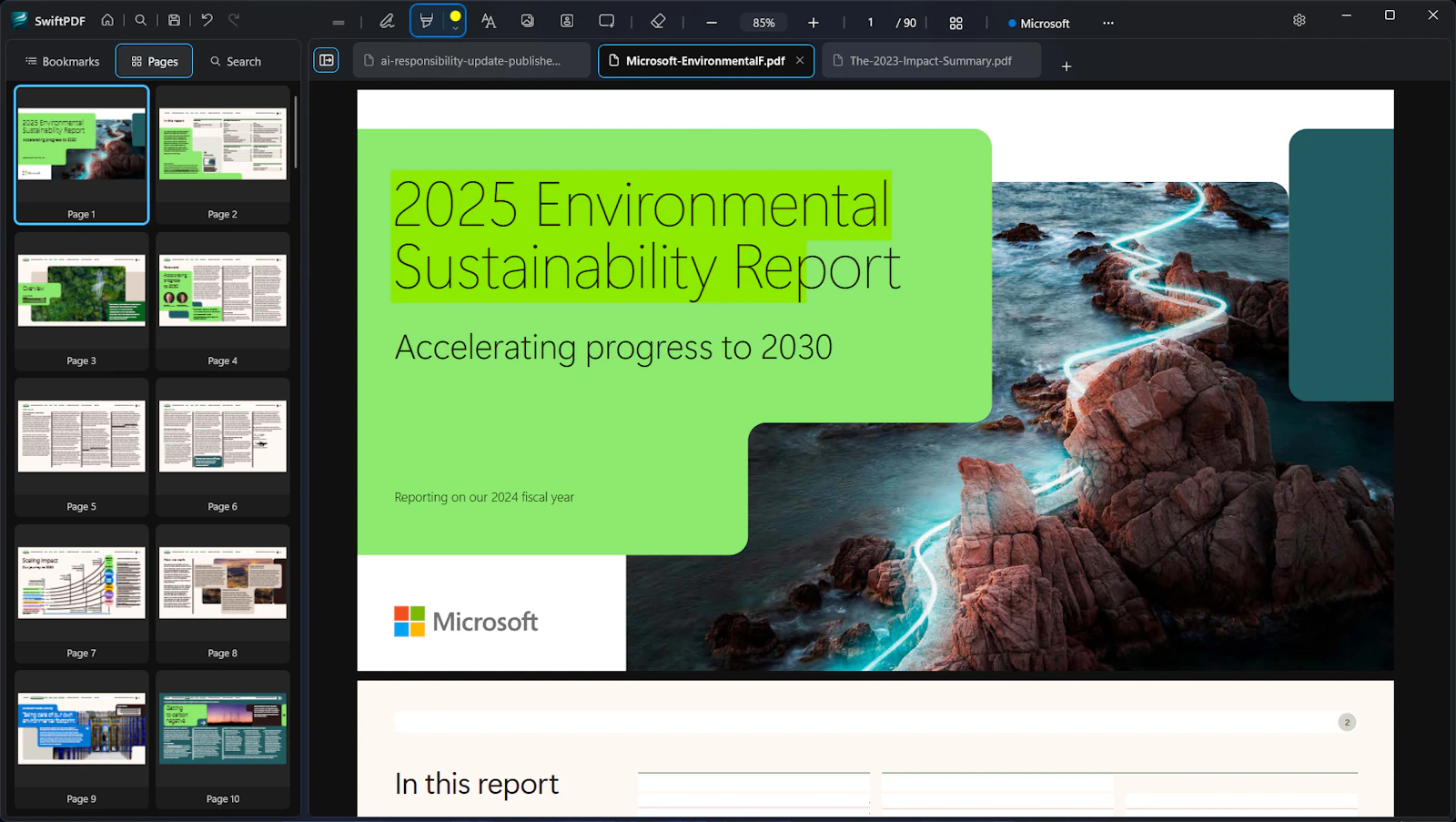The height and width of the screenshot is (822, 1456).
Task: Undo the last annotation
Action: coord(207,18)
